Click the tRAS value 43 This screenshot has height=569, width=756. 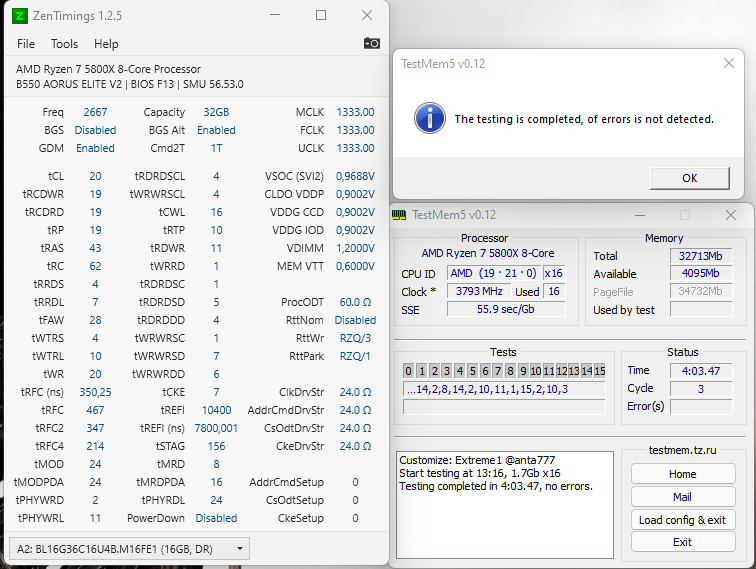coord(95,248)
